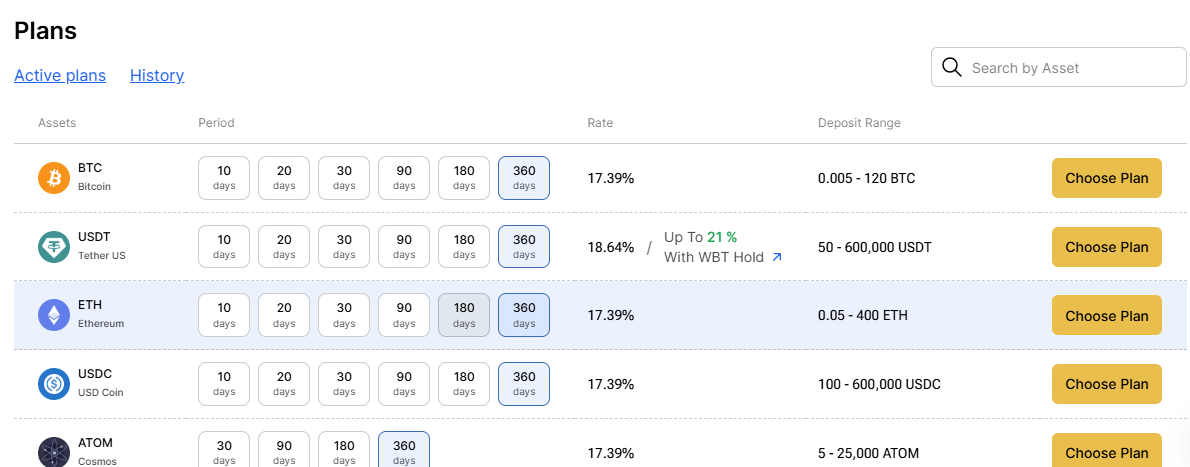1190x467 pixels.
Task: Open the History tab
Action: [x=157, y=75]
